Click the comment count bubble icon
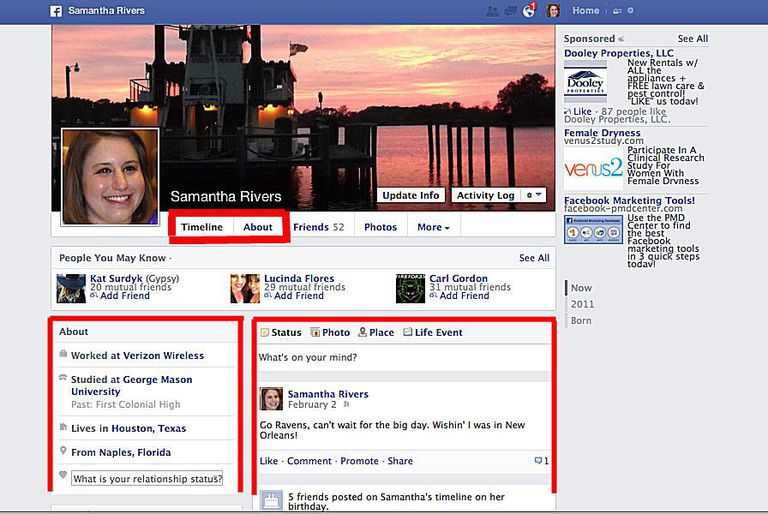 539,461
